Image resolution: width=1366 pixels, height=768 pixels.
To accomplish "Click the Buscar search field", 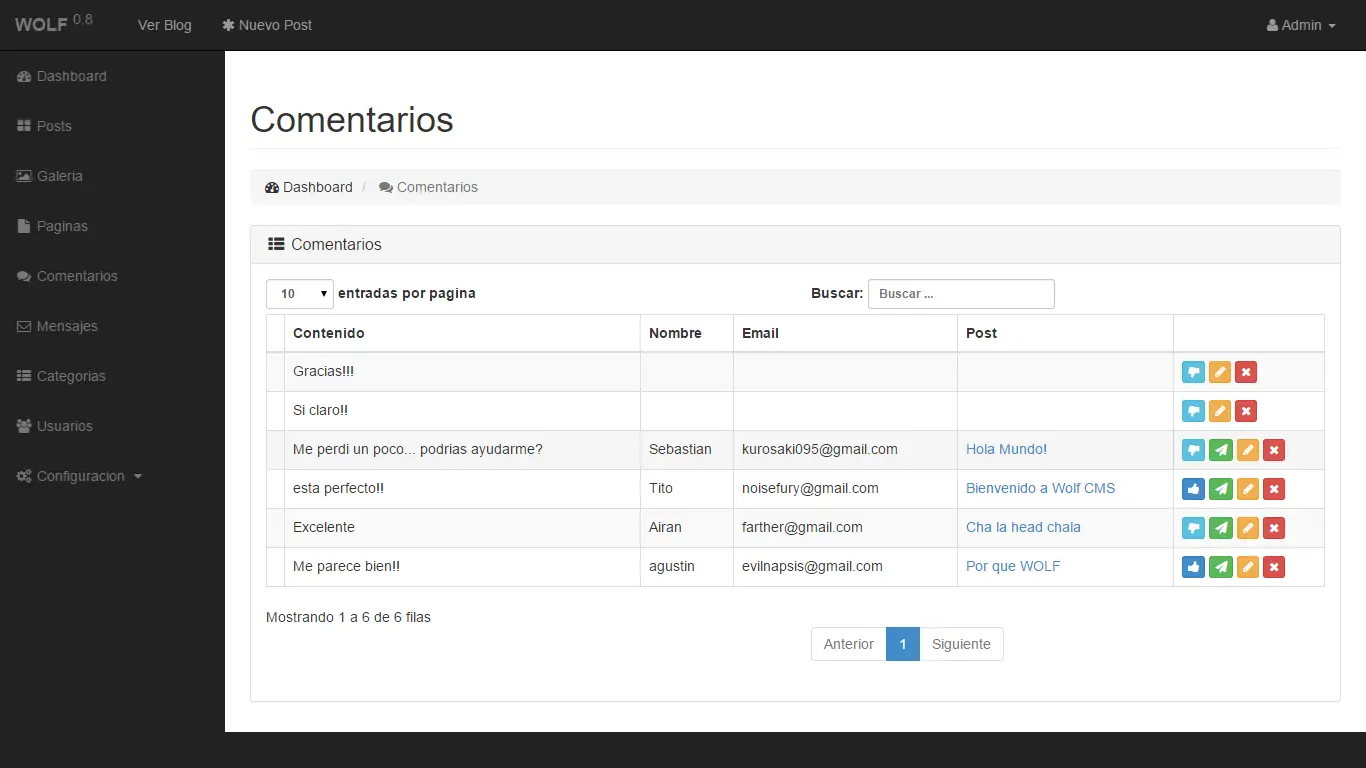I will coord(961,294).
